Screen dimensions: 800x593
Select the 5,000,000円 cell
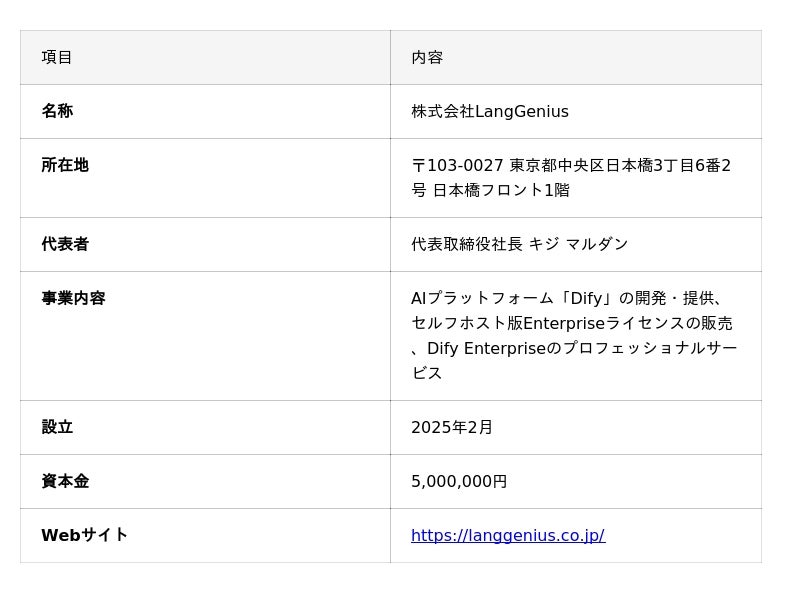pyautogui.click(x=576, y=482)
